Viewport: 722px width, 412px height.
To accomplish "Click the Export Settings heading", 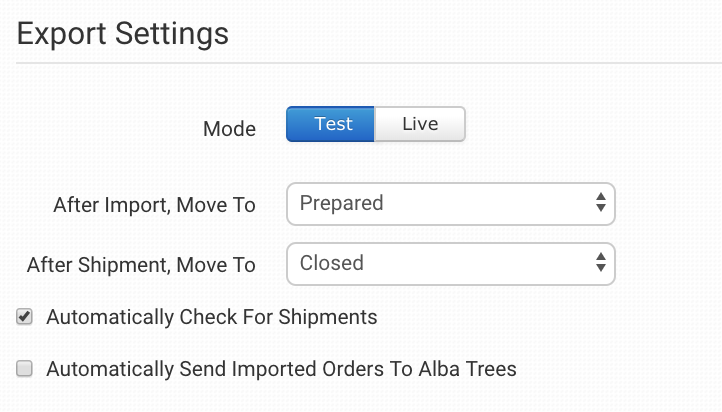I will click(x=123, y=34).
